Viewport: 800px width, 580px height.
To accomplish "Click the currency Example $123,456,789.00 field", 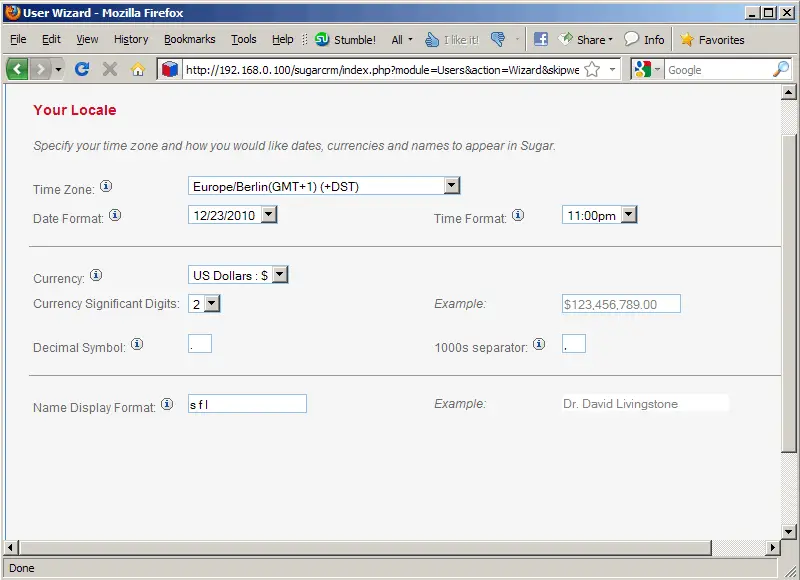I will (621, 304).
